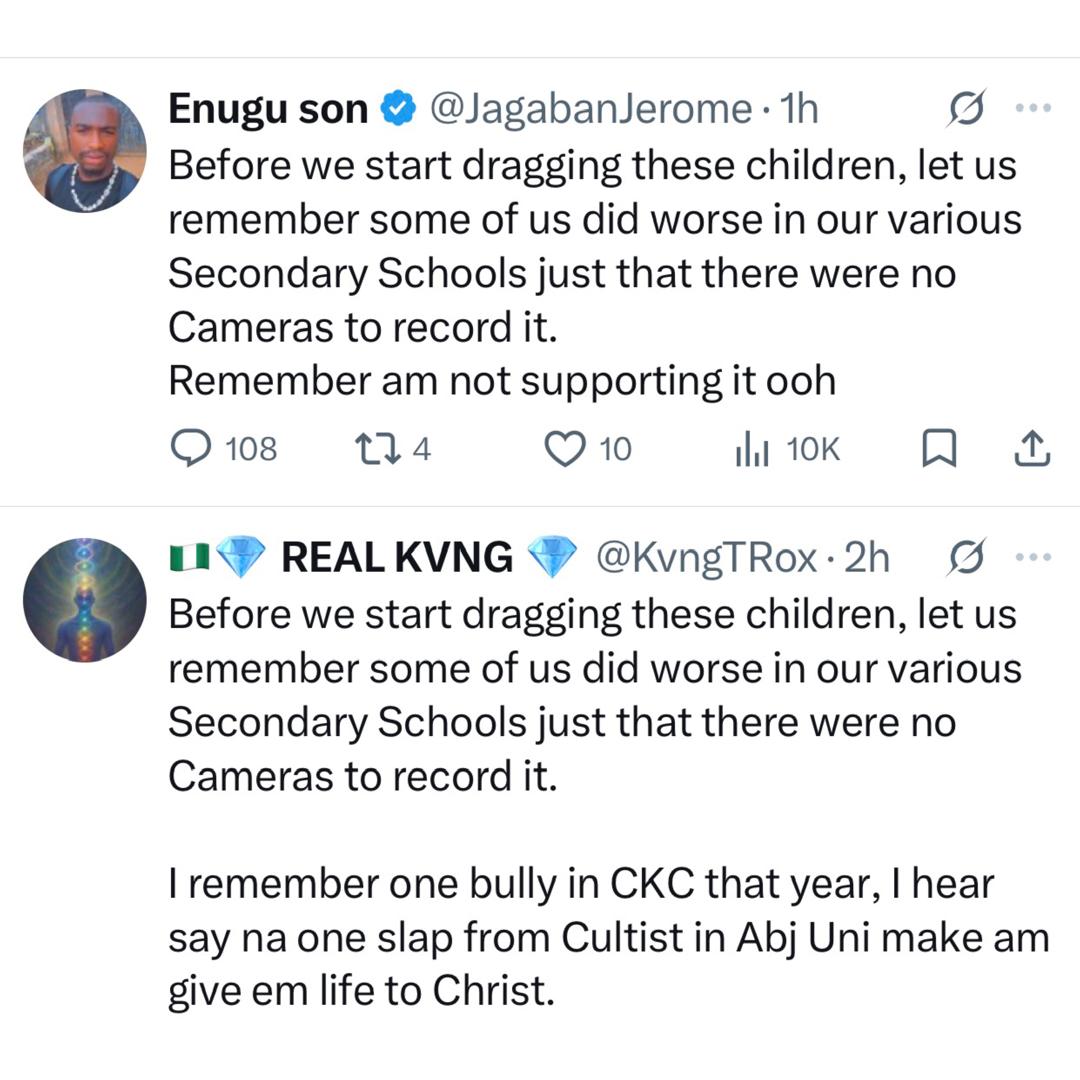1080x1080 pixels.
Task: Expand more options on REAL KVNG's tweet
Action: 1031,557
